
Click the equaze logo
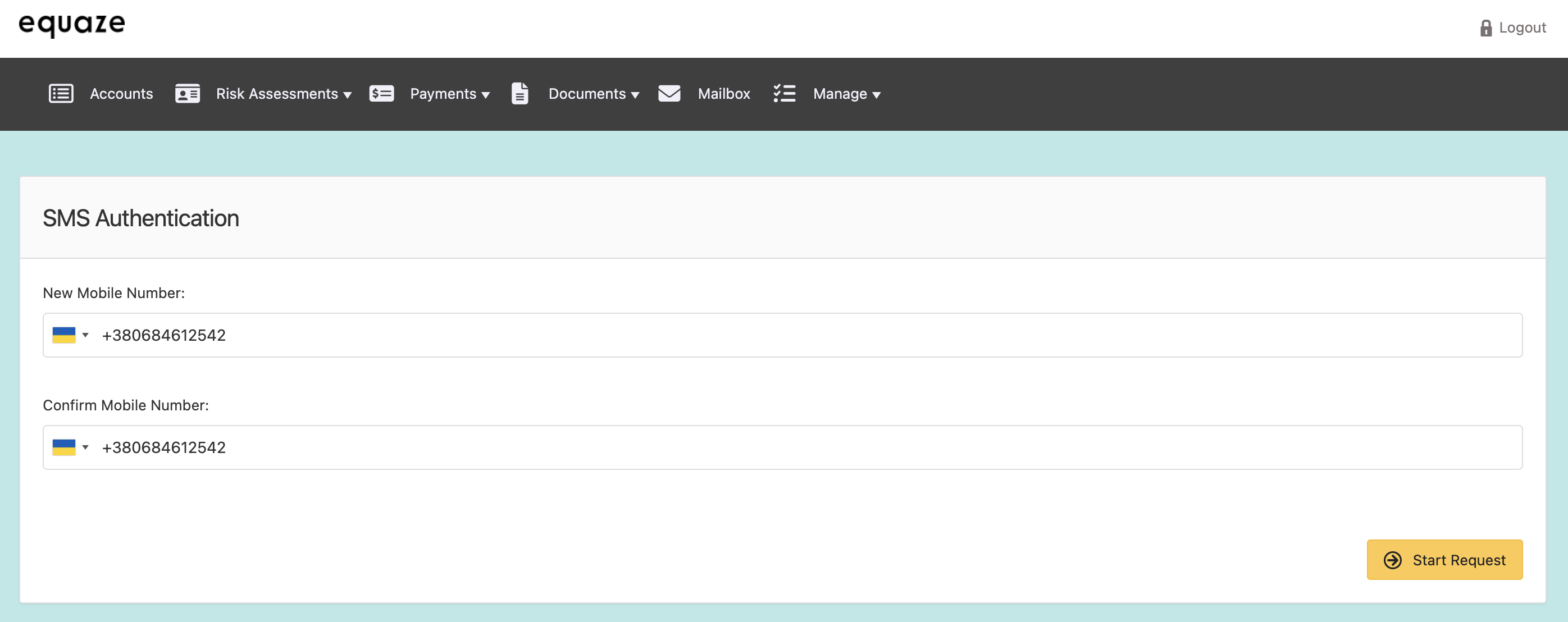(72, 24)
